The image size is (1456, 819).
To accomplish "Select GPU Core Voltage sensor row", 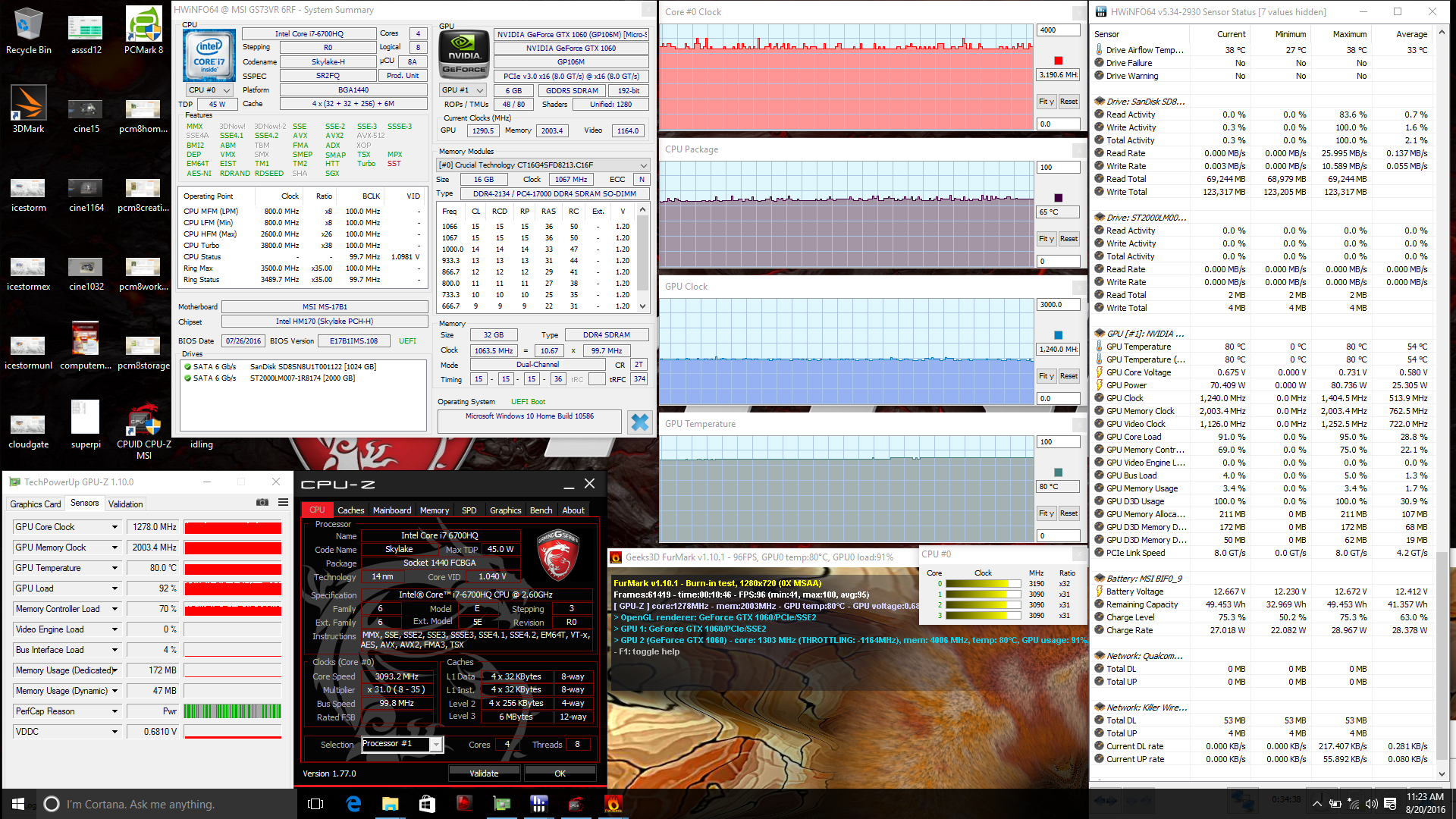I will coord(1262,372).
